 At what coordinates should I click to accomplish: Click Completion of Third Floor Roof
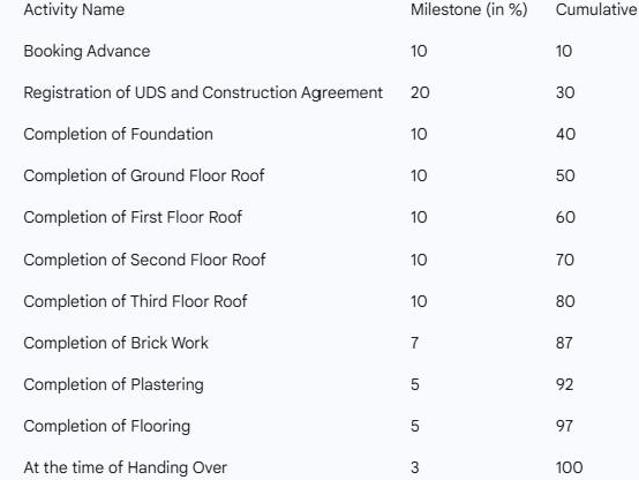tap(135, 301)
